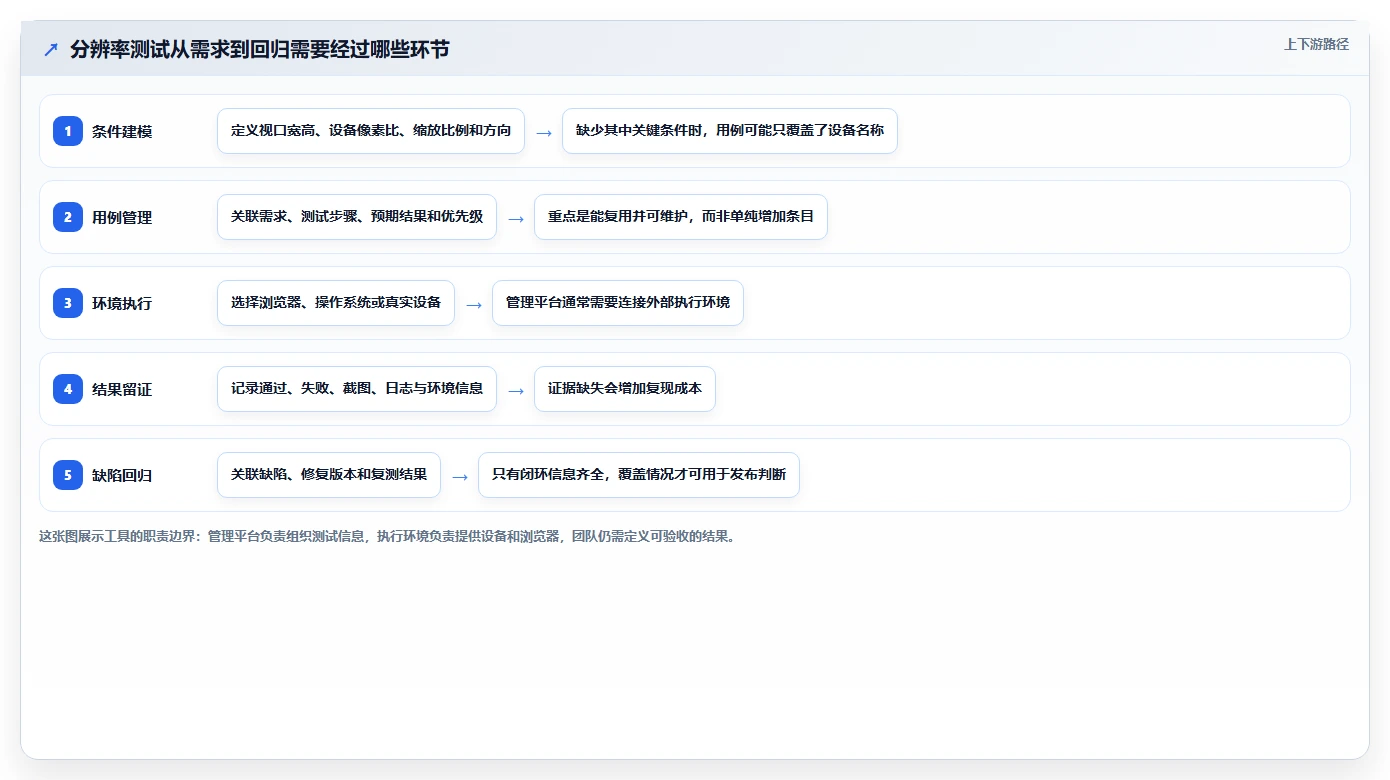Select the step number 5 badge

point(68,475)
